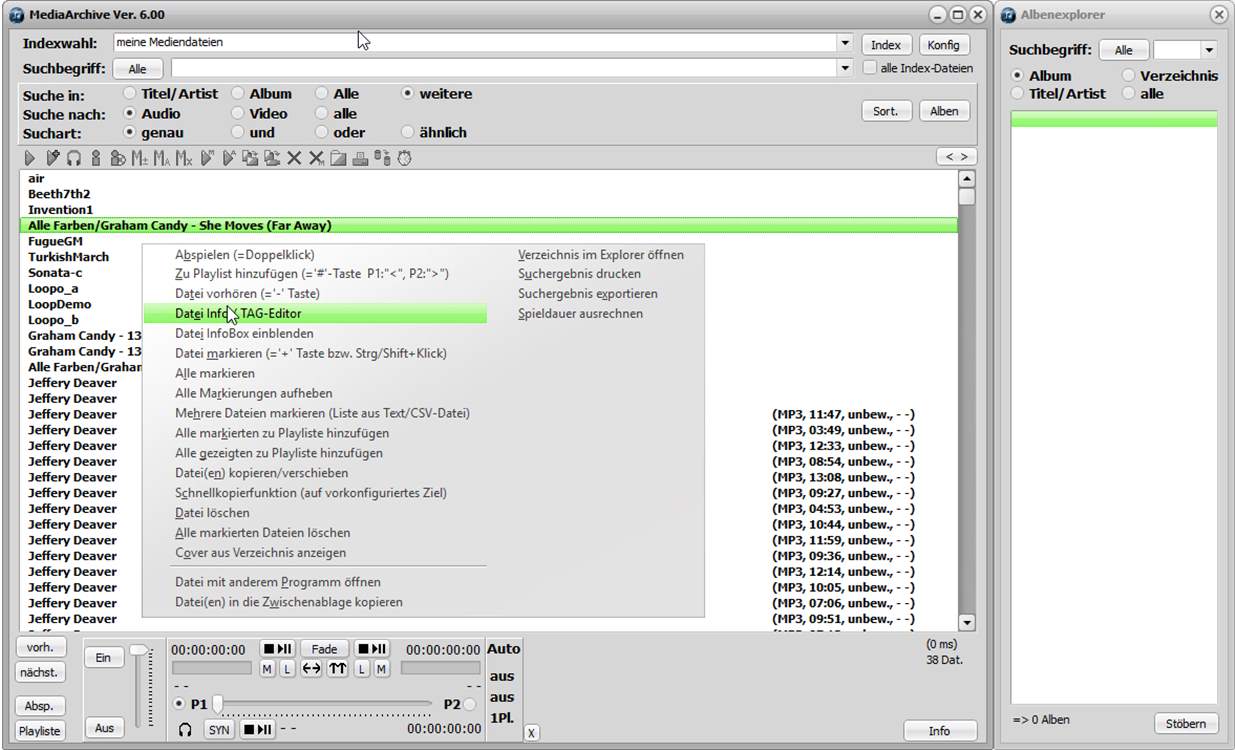This screenshot has height=750, width=1235.
Task: Click the file list scrollbar up arrow
Action: [966, 179]
